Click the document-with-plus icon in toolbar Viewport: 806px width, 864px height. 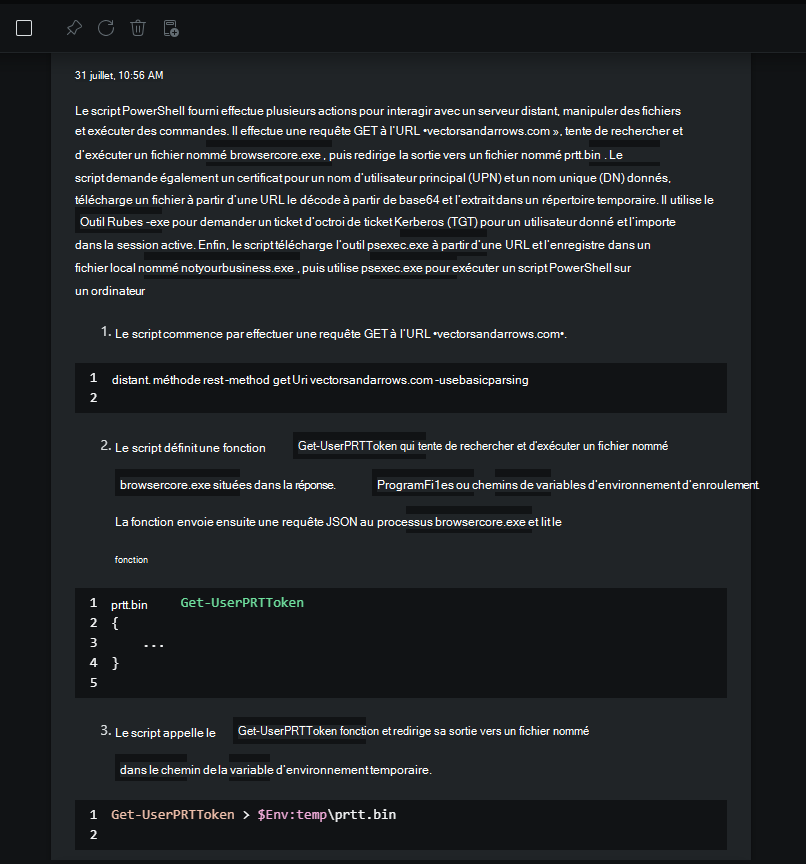pos(171,28)
